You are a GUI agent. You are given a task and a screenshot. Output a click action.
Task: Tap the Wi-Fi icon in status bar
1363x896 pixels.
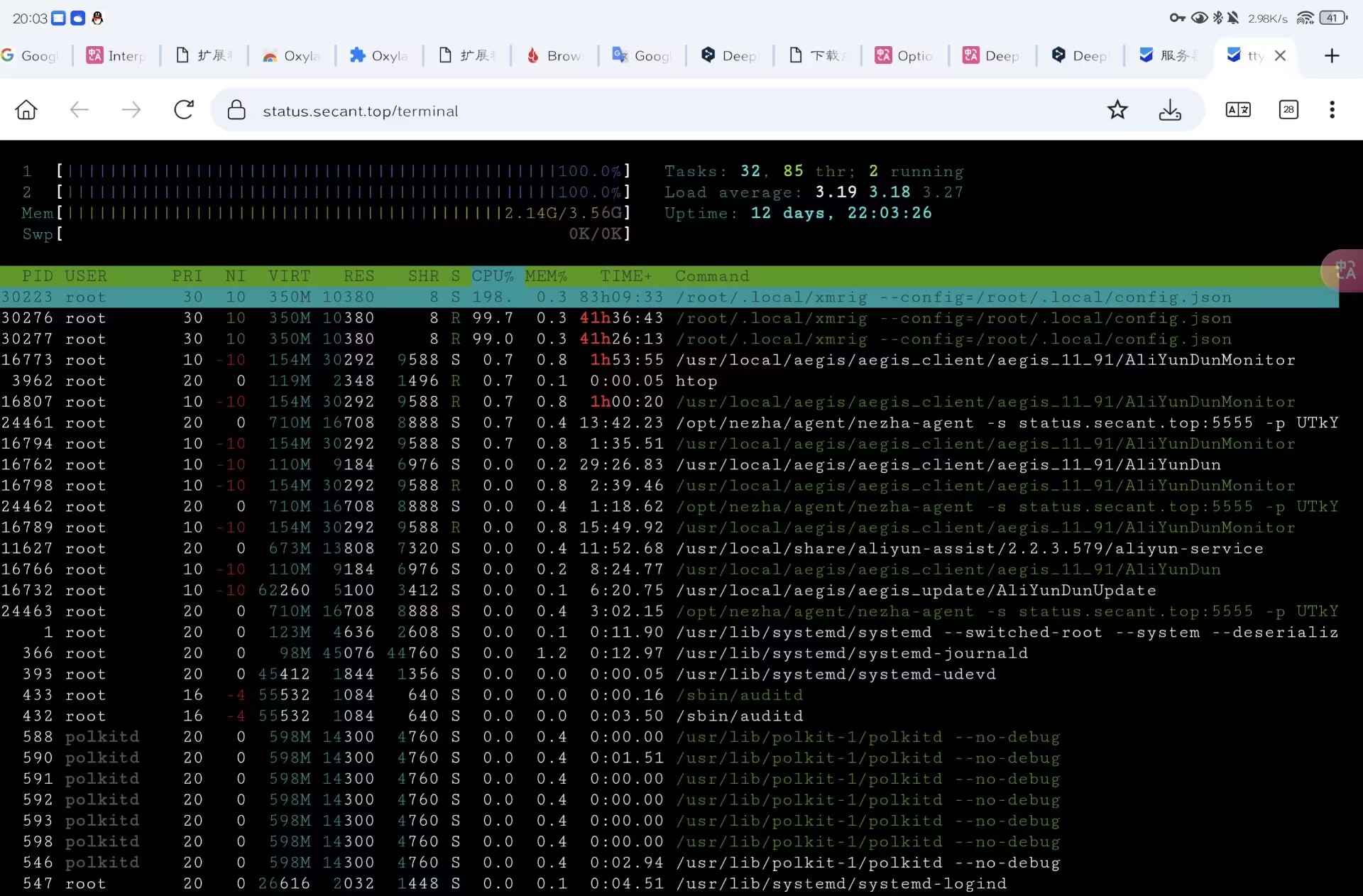click(x=1305, y=18)
